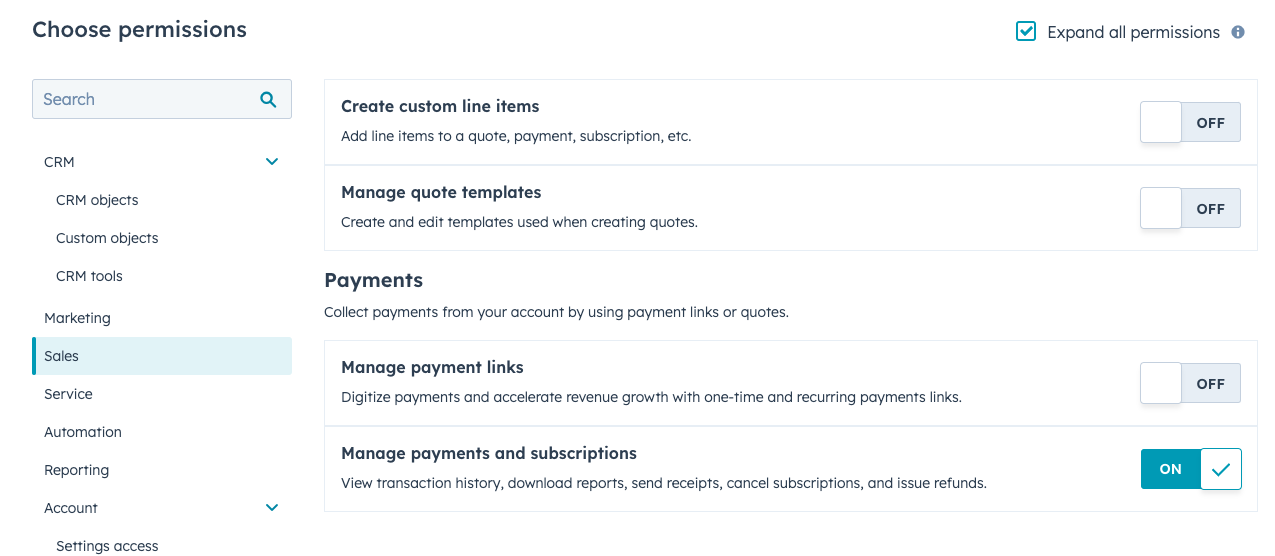
Task: Show Reporting permissions
Action: click(x=76, y=470)
